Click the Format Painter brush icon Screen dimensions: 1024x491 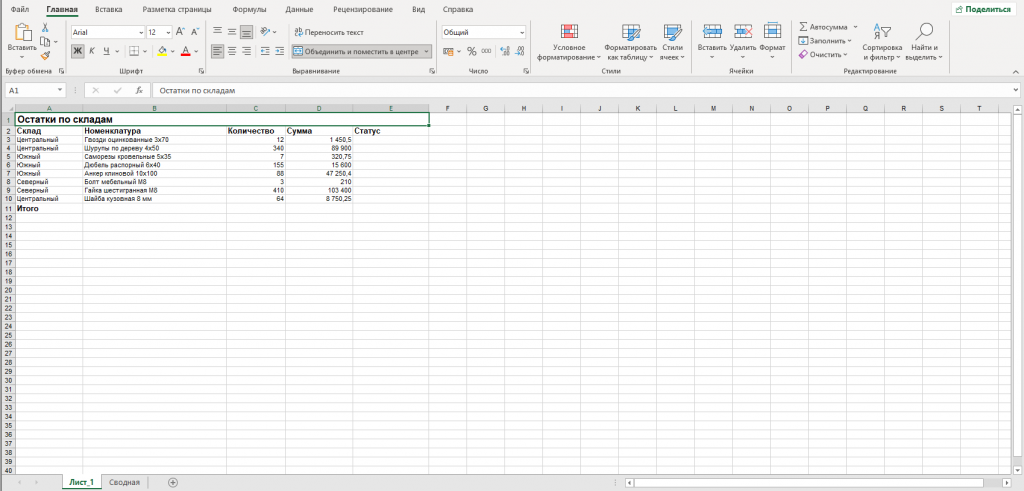pyautogui.click(x=45, y=56)
